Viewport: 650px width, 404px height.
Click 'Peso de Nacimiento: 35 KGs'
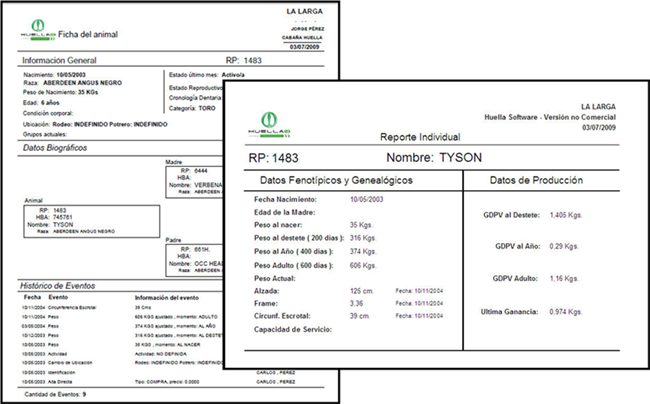61,92
